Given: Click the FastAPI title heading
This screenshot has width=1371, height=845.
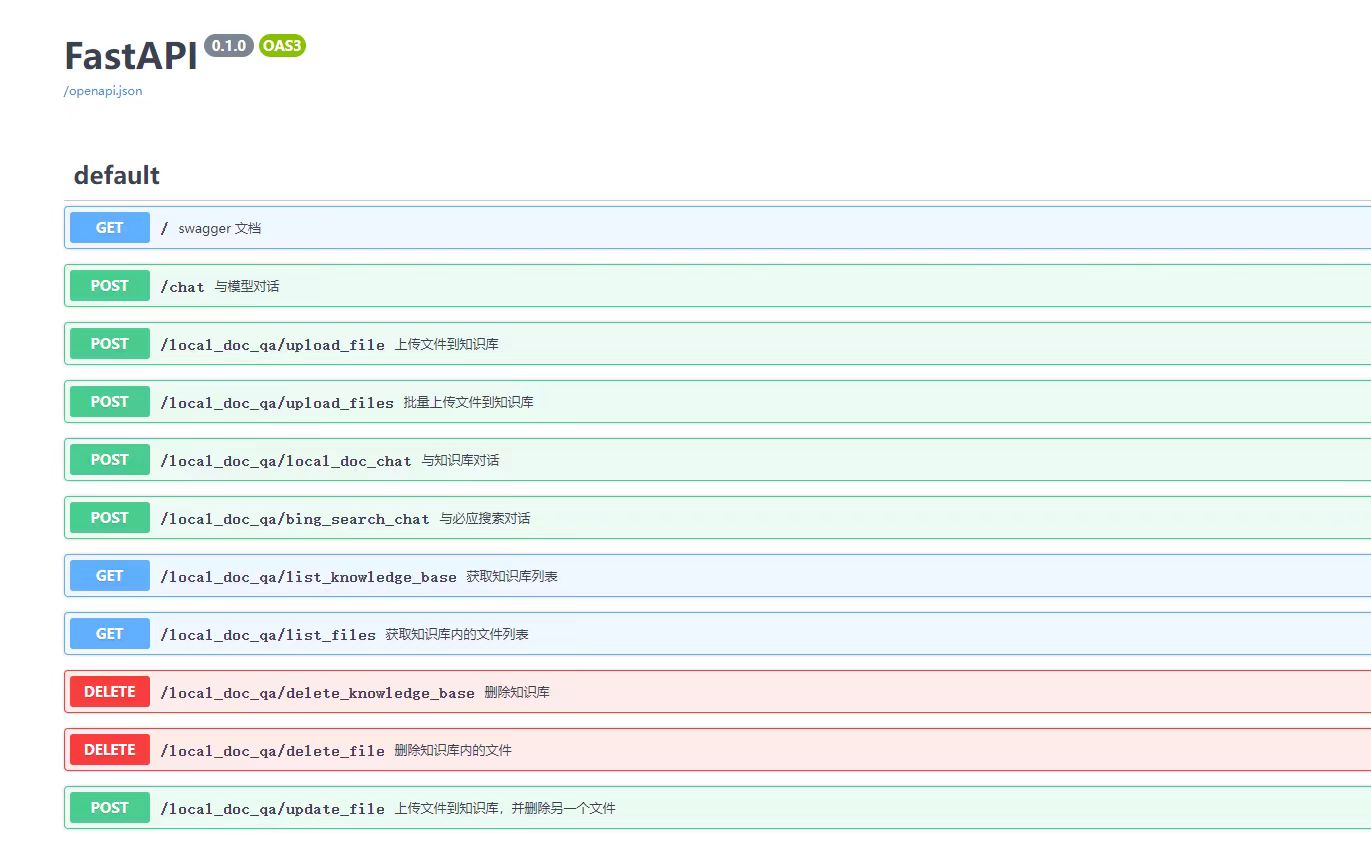Looking at the screenshot, I should click(x=131, y=56).
